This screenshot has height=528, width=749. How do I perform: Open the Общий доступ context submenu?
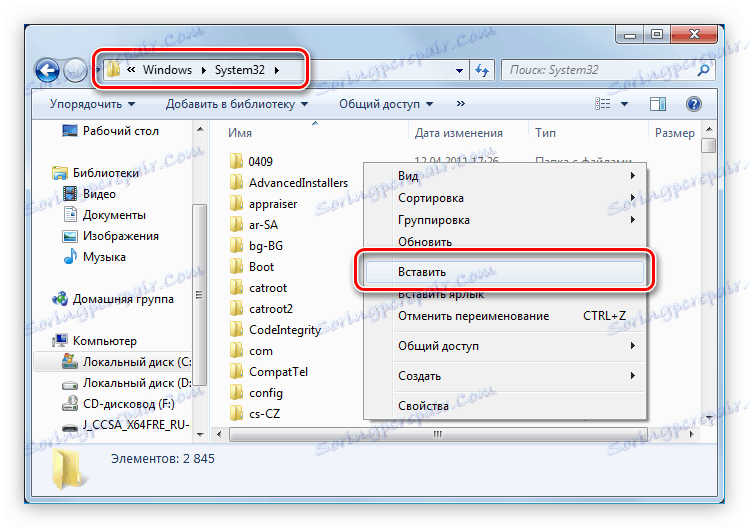[505, 346]
